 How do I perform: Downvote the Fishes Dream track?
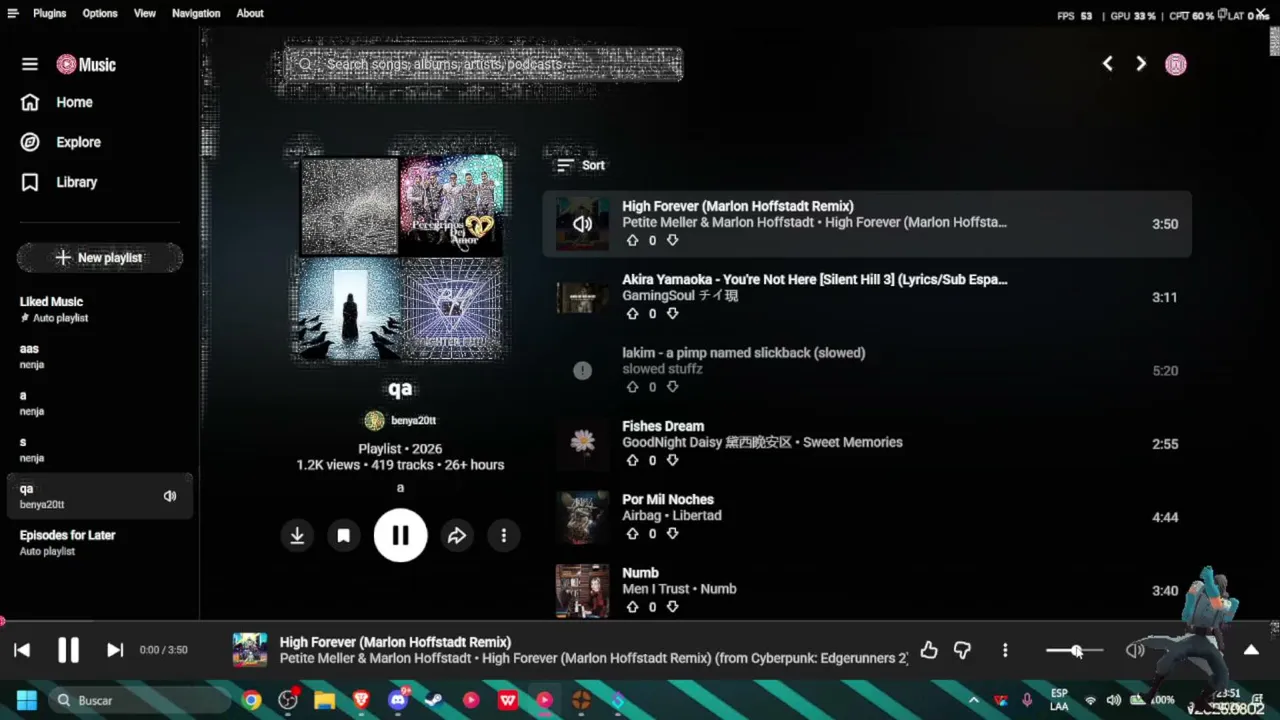click(x=672, y=461)
